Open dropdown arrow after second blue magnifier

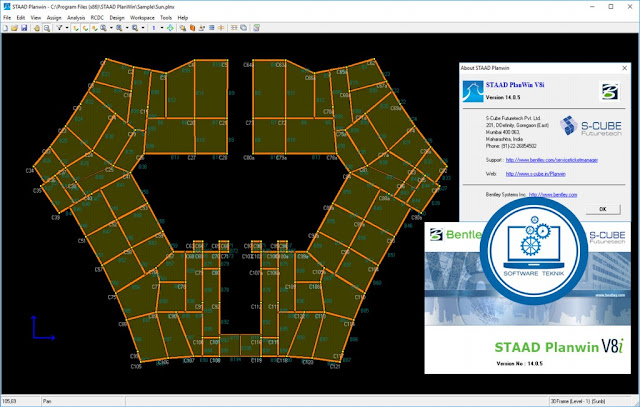127,28
